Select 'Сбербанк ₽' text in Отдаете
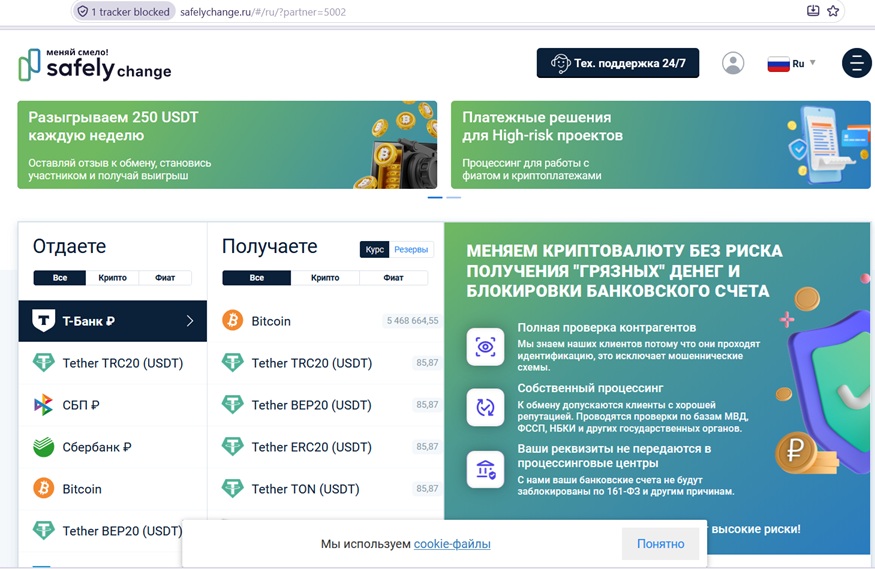This screenshot has width=875, height=569. pos(97,447)
